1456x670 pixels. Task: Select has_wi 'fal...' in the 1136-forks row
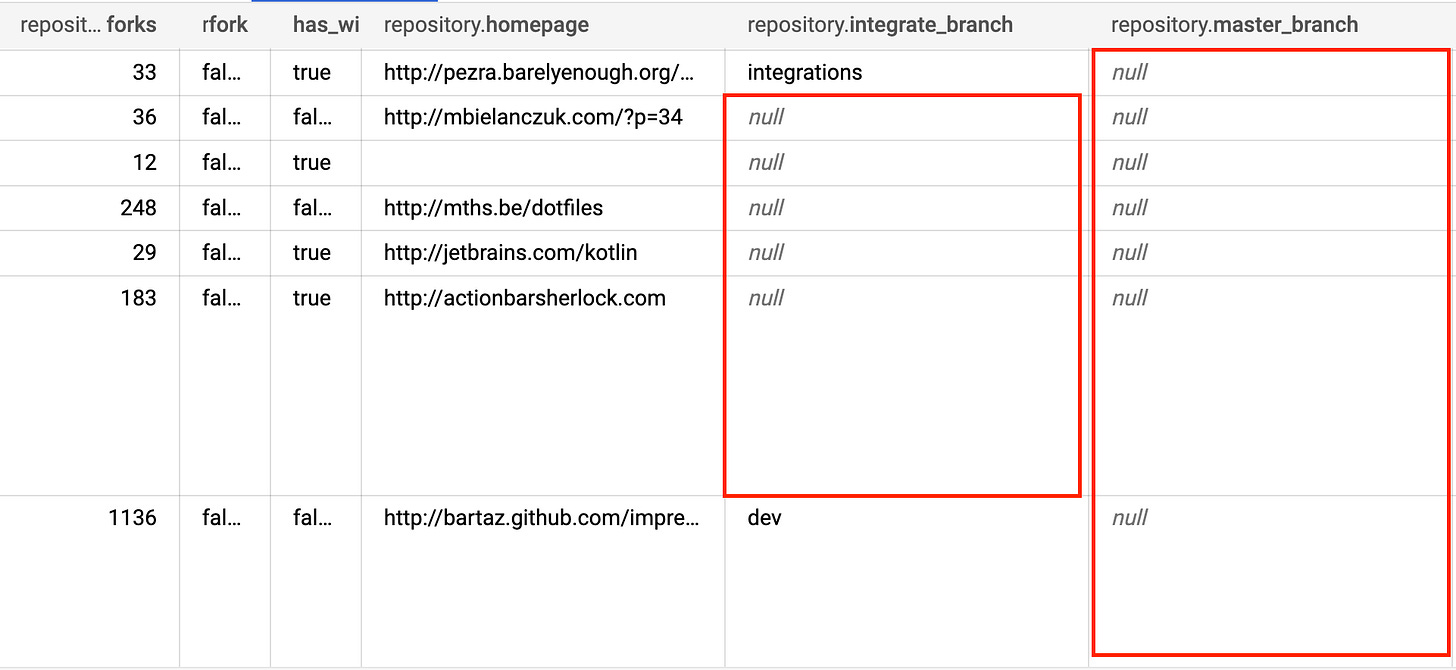(312, 518)
